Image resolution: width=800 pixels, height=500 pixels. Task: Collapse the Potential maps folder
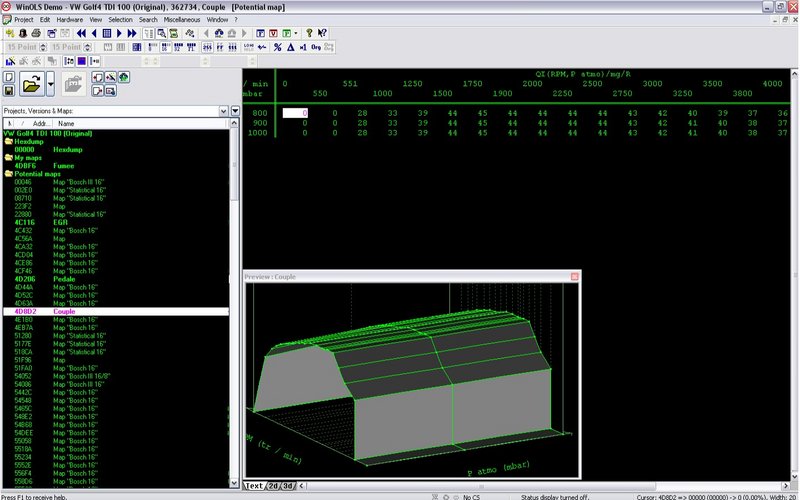[8, 174]
